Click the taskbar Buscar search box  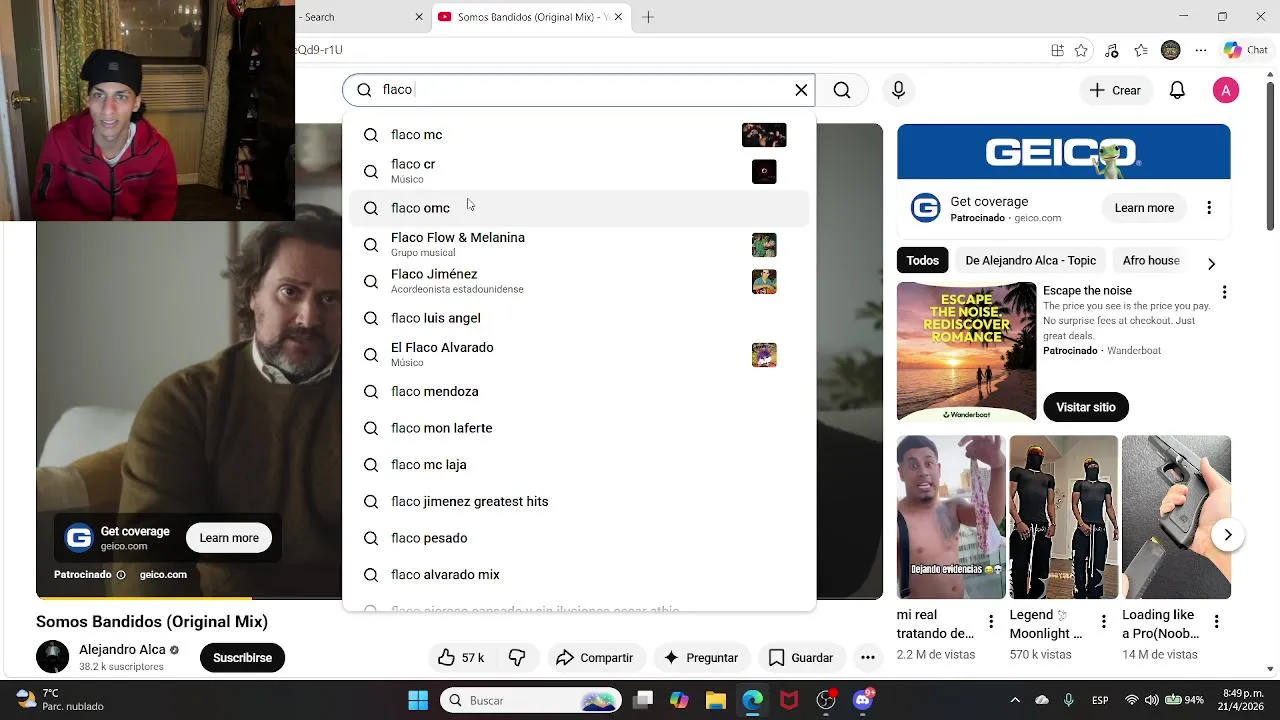(x=531, y=700)
